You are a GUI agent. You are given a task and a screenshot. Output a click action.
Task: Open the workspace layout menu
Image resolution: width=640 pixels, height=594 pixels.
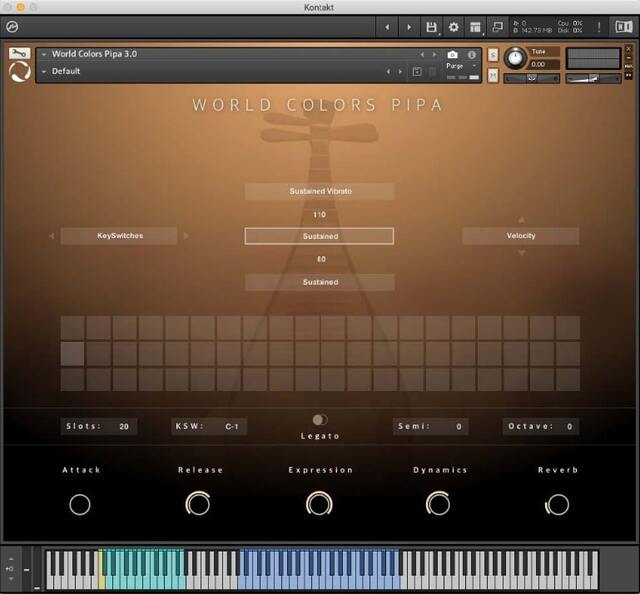tap(476, 27)
